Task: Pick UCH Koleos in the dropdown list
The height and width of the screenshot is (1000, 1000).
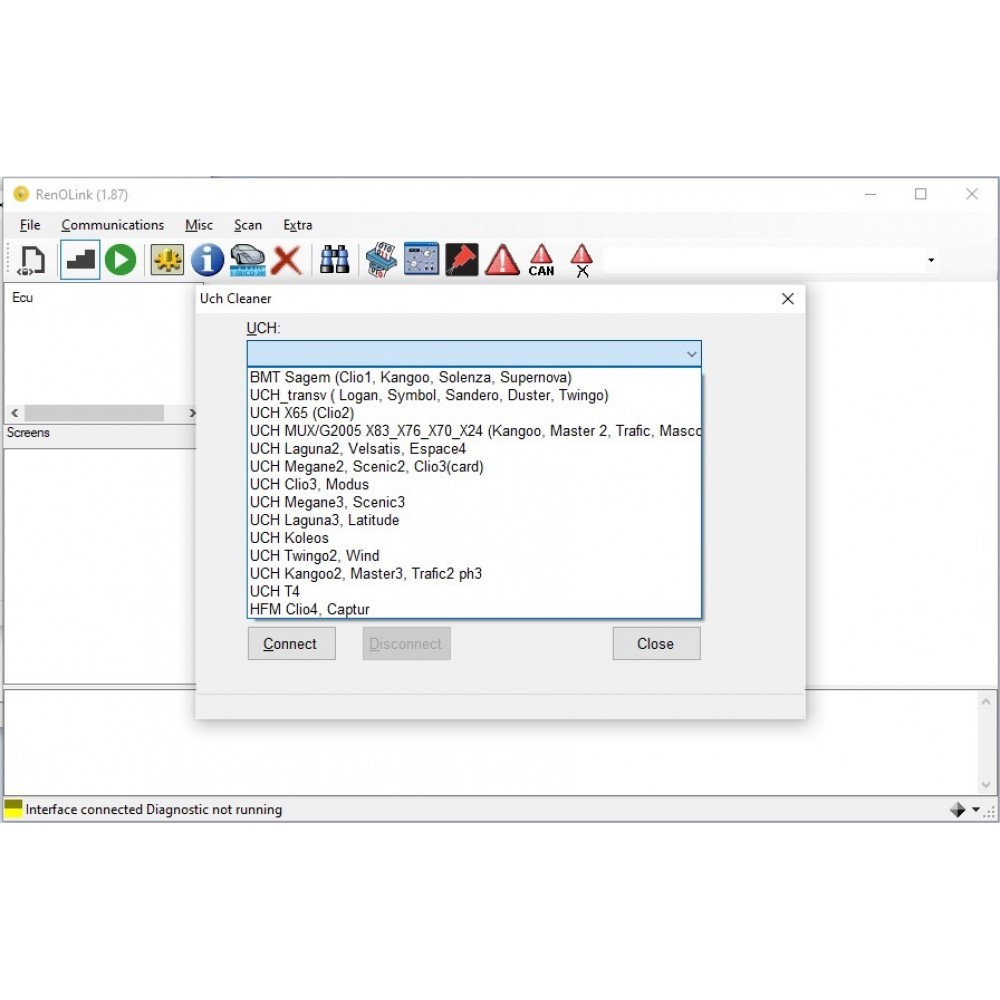Action: click(289, 538)
